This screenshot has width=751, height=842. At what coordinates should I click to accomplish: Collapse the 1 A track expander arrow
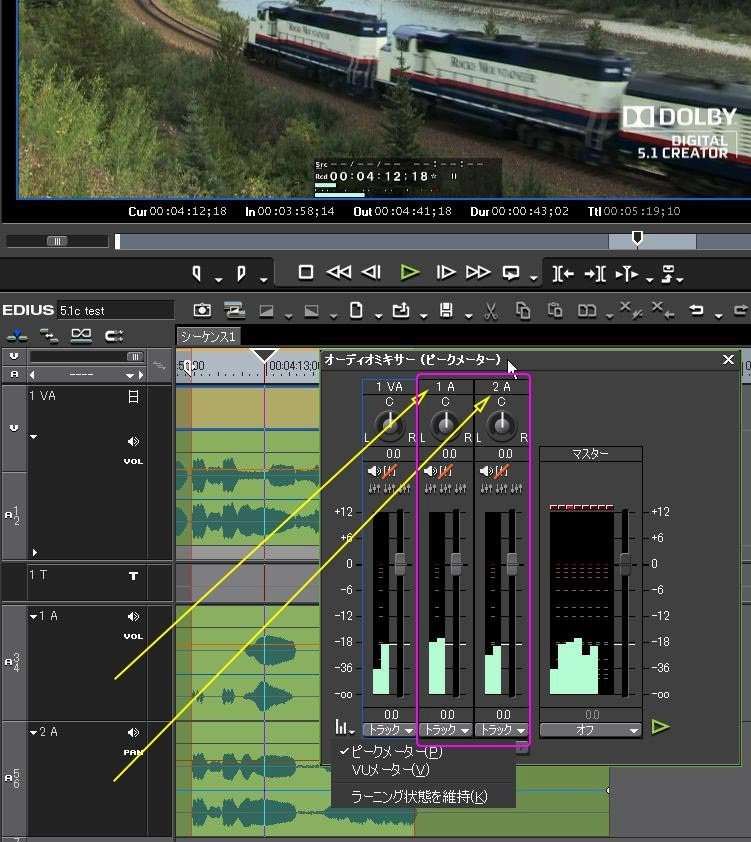point(33,616)
